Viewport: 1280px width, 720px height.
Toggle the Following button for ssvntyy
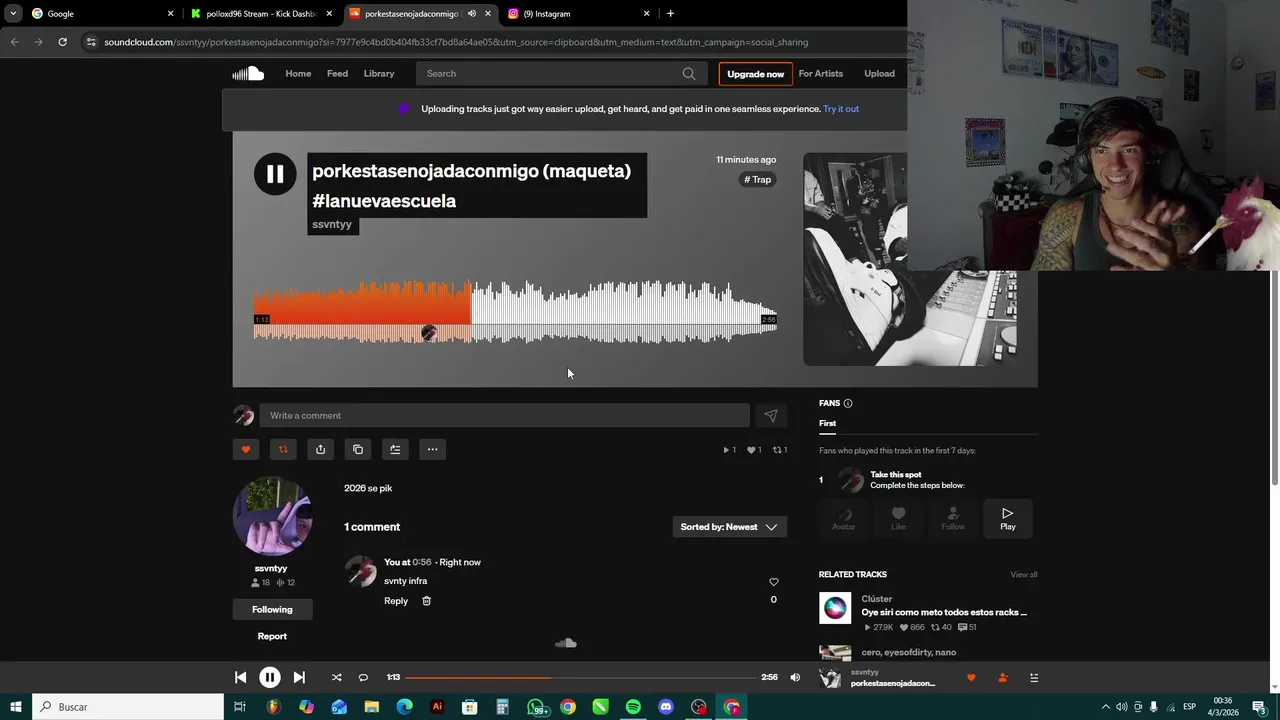(x=272, y=609)
